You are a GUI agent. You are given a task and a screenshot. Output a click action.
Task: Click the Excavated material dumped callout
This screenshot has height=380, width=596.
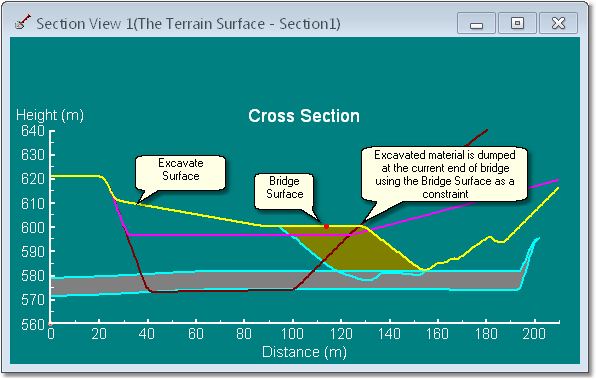(445, 174)
